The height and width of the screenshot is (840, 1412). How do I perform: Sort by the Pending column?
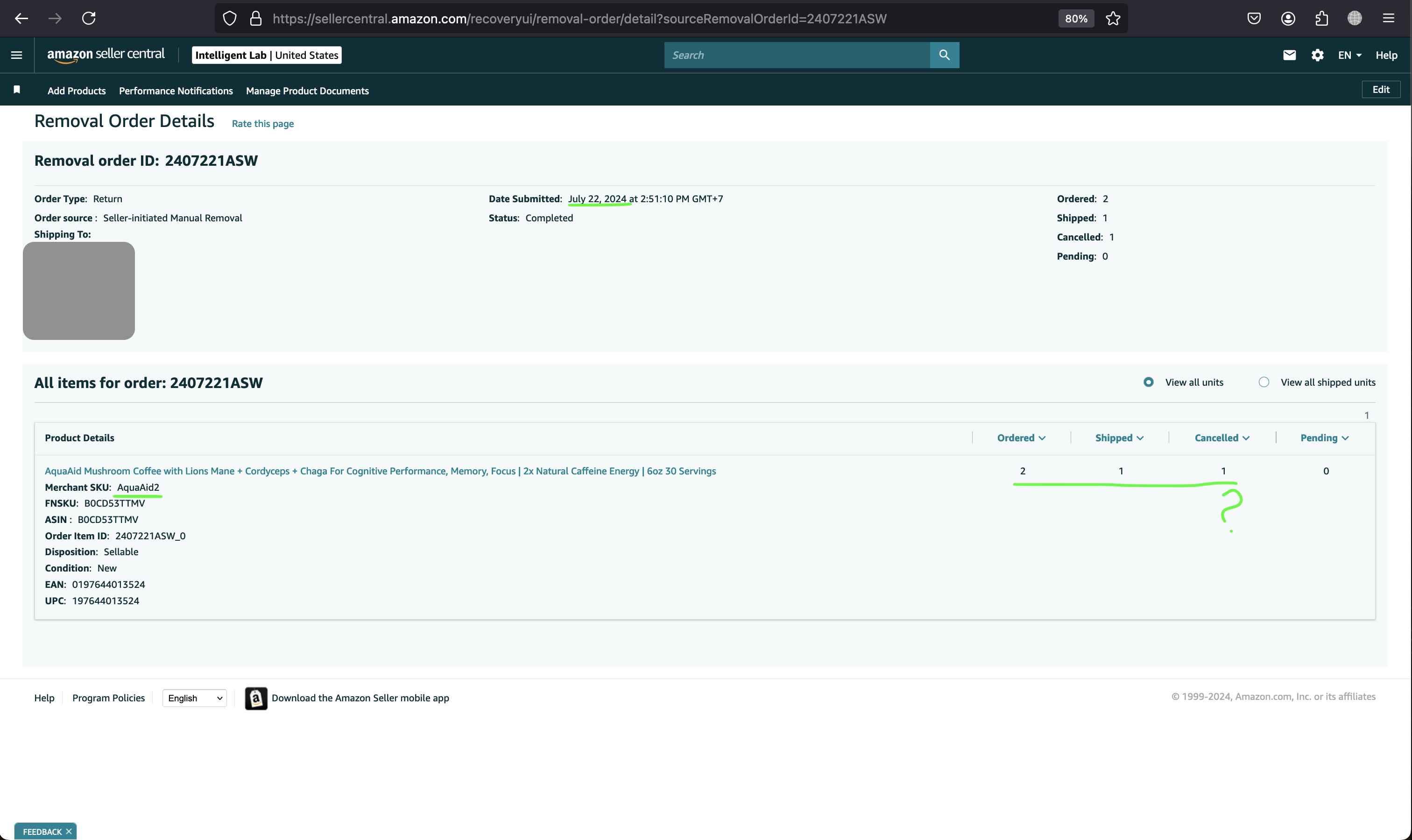click(x=1324, y=438)
